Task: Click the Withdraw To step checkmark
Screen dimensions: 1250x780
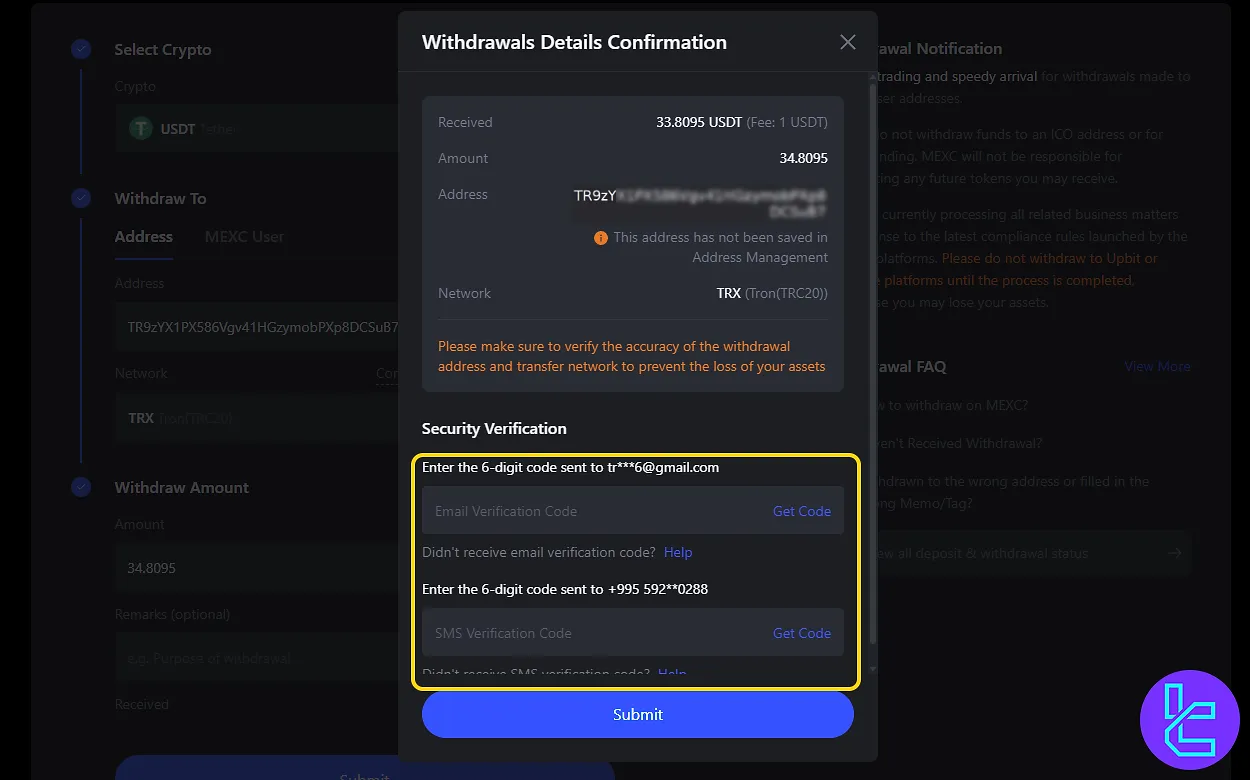Action: [81, 198]
